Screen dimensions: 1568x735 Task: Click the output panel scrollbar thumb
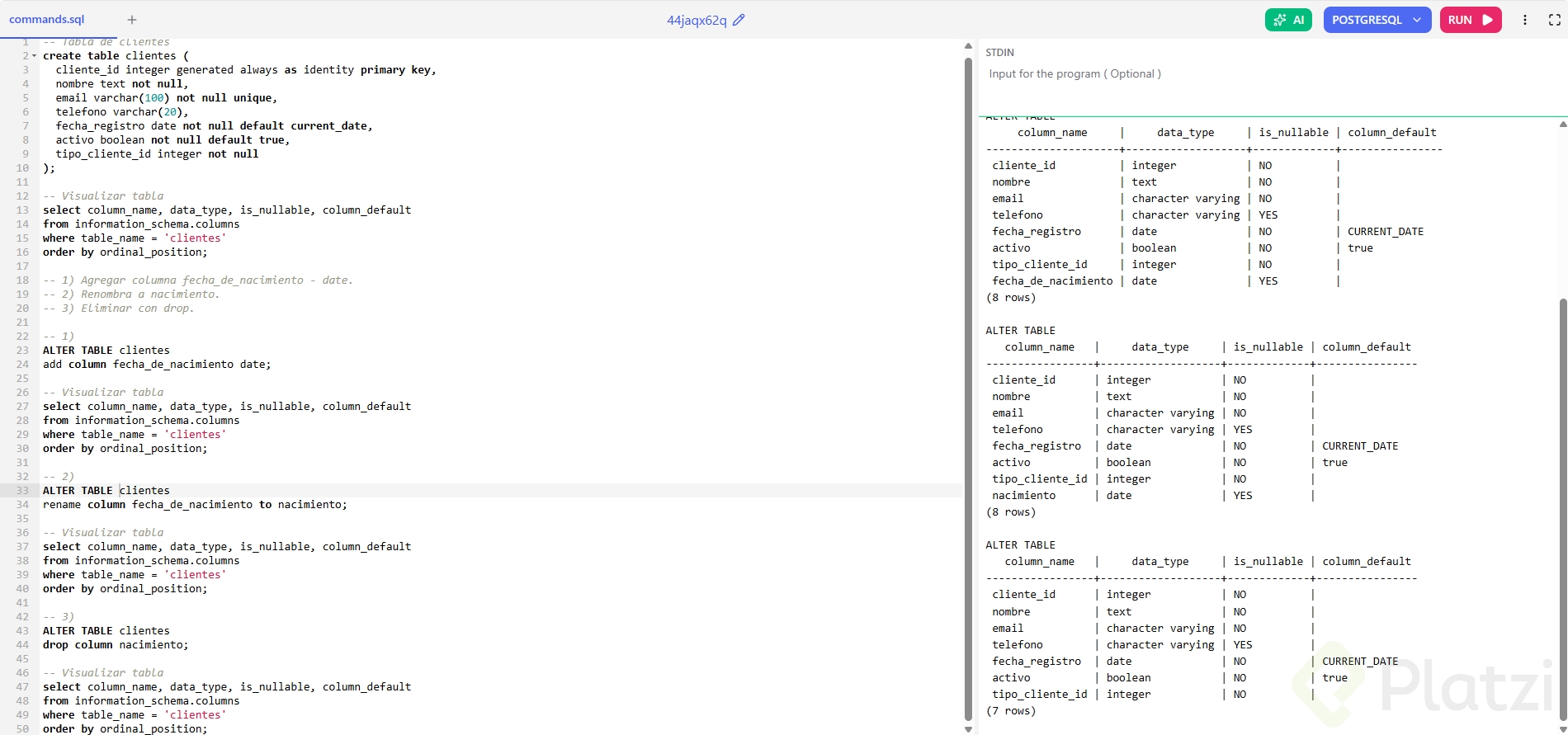pyautogui.click(x=1562, y=511)
